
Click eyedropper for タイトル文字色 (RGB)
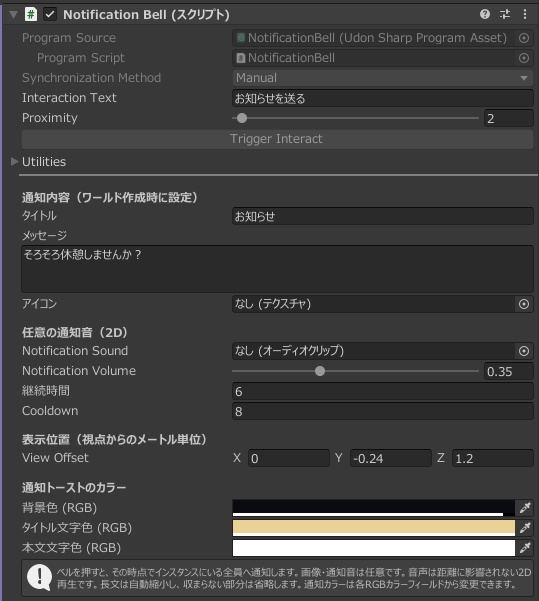[x=524, y=528]
